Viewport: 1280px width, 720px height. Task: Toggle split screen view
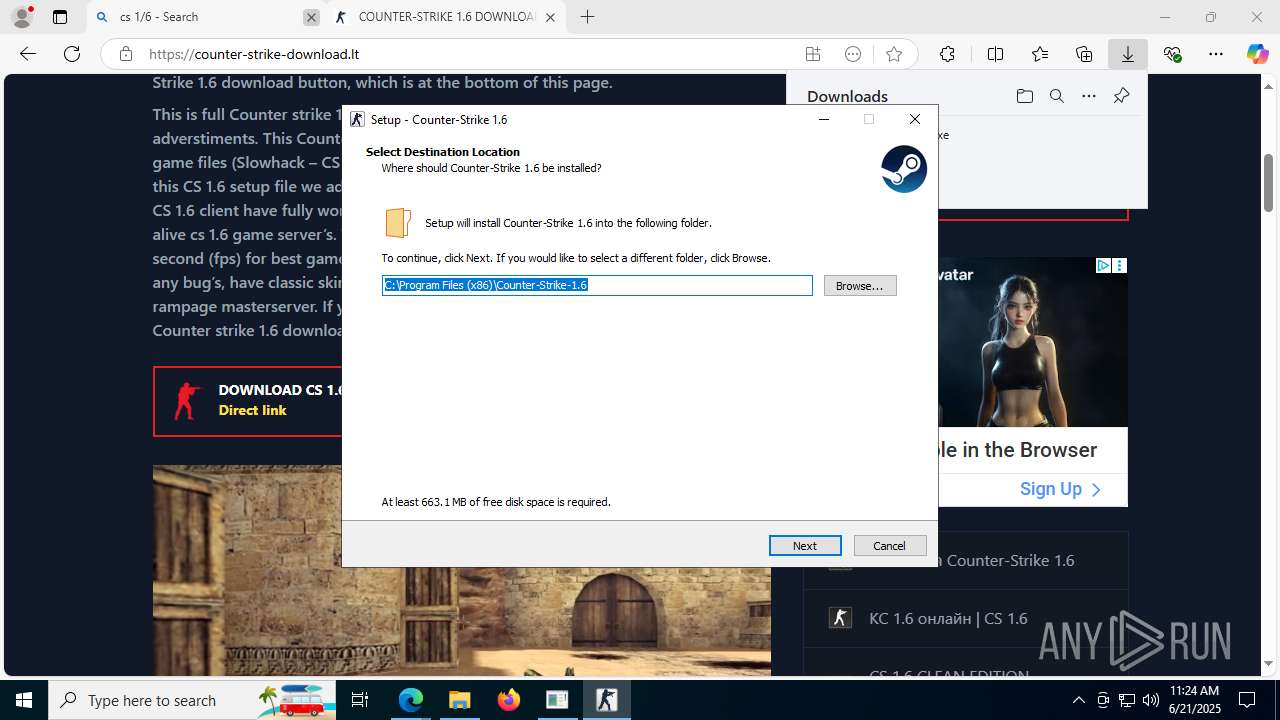coord(995,54)
